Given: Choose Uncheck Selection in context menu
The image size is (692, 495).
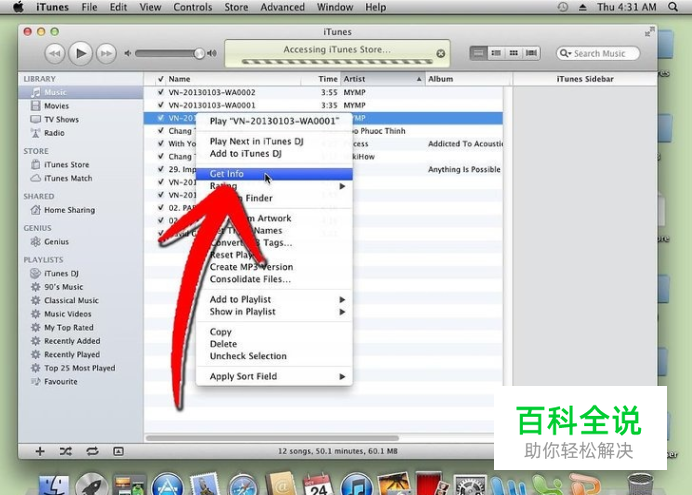Looking at the screenshot, I should tap(274, 356).
